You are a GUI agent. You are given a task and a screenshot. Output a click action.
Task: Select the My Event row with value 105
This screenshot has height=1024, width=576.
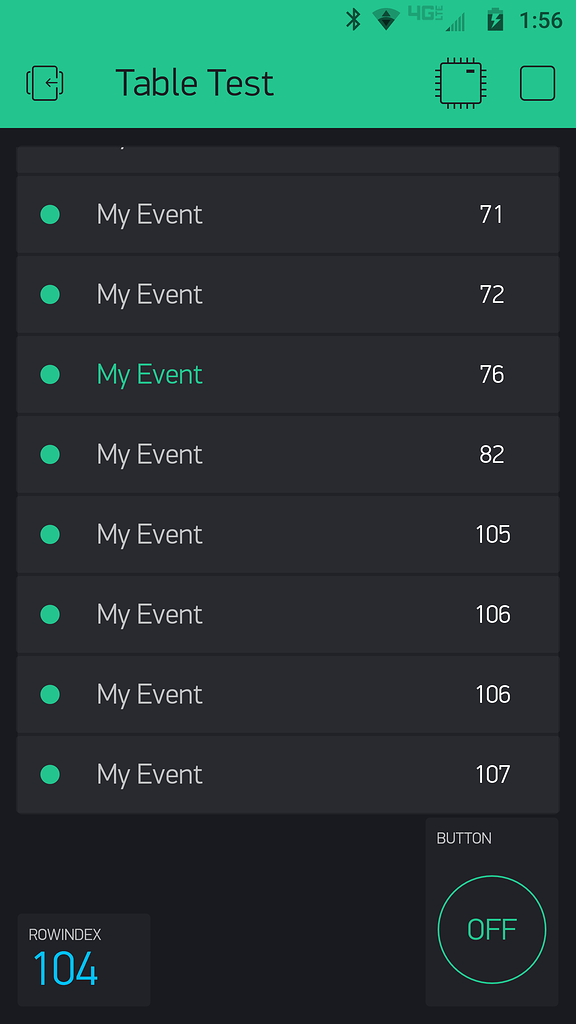point(288,534)
